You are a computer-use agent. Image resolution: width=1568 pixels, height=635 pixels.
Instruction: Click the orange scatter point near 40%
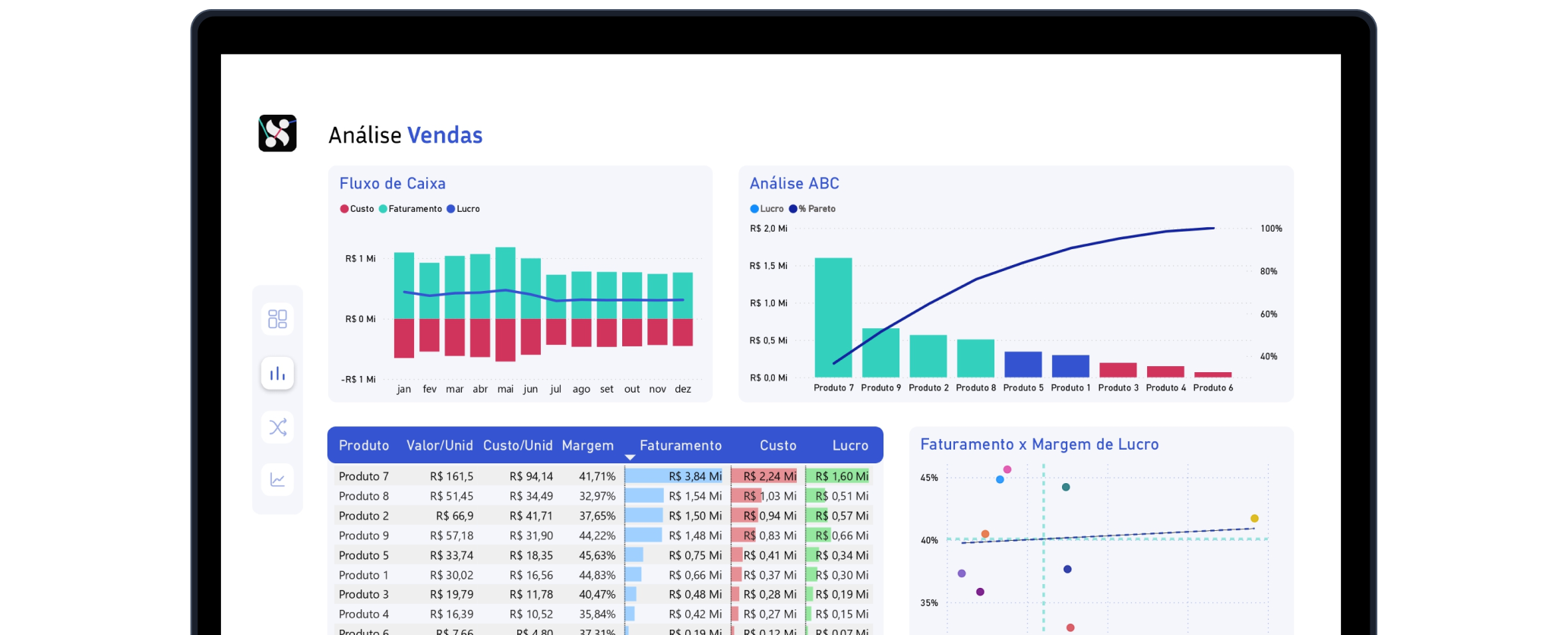click(x=985, y=534)
